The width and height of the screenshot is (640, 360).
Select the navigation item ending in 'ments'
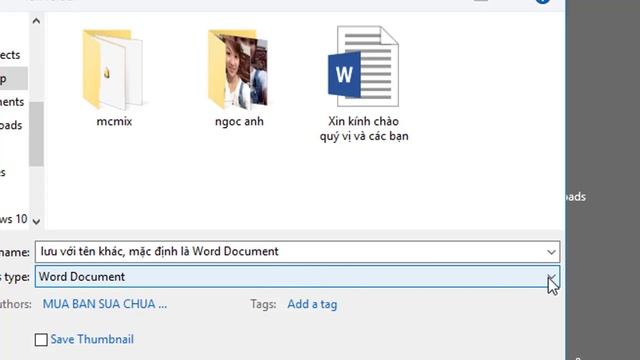point(12,102)
